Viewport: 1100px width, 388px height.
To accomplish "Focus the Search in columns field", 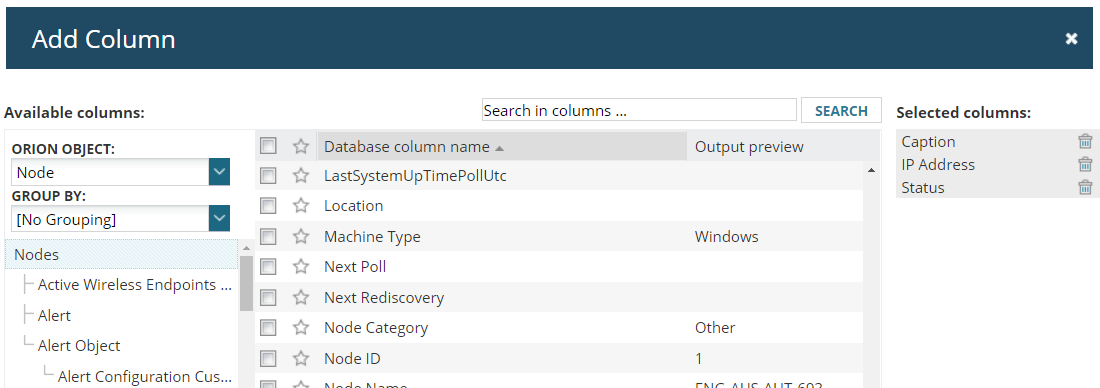I will pos(639,110).
